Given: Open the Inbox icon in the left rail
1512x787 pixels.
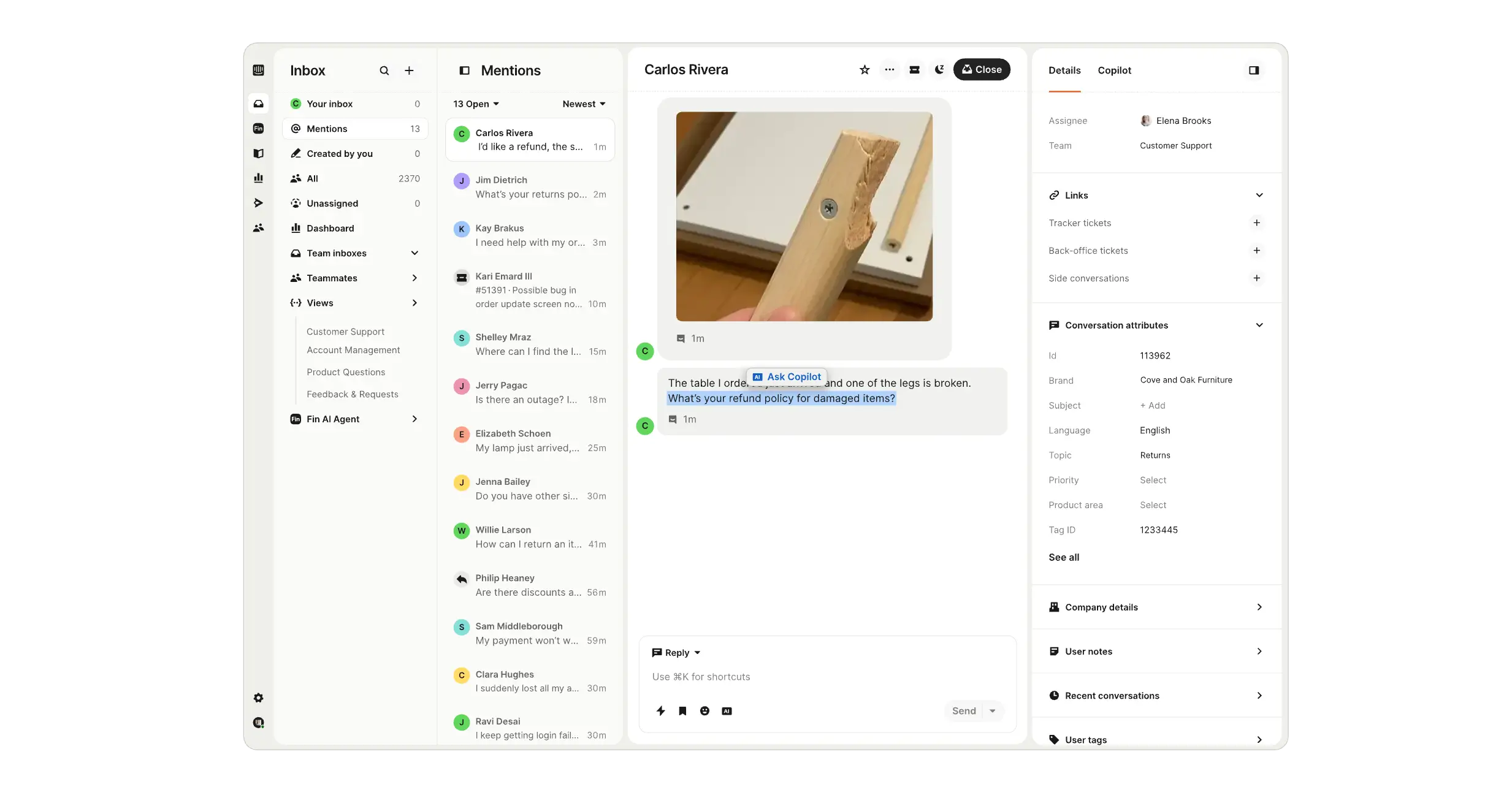Looking at the screenshot, I should click(258, 104).
